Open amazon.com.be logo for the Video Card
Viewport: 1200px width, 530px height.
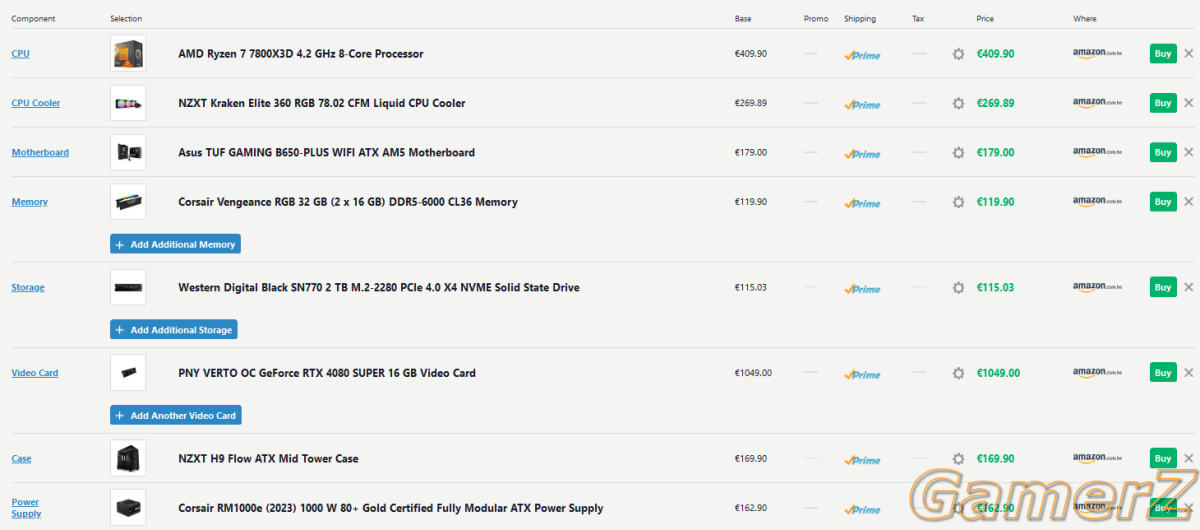(x=1097, y=373)
